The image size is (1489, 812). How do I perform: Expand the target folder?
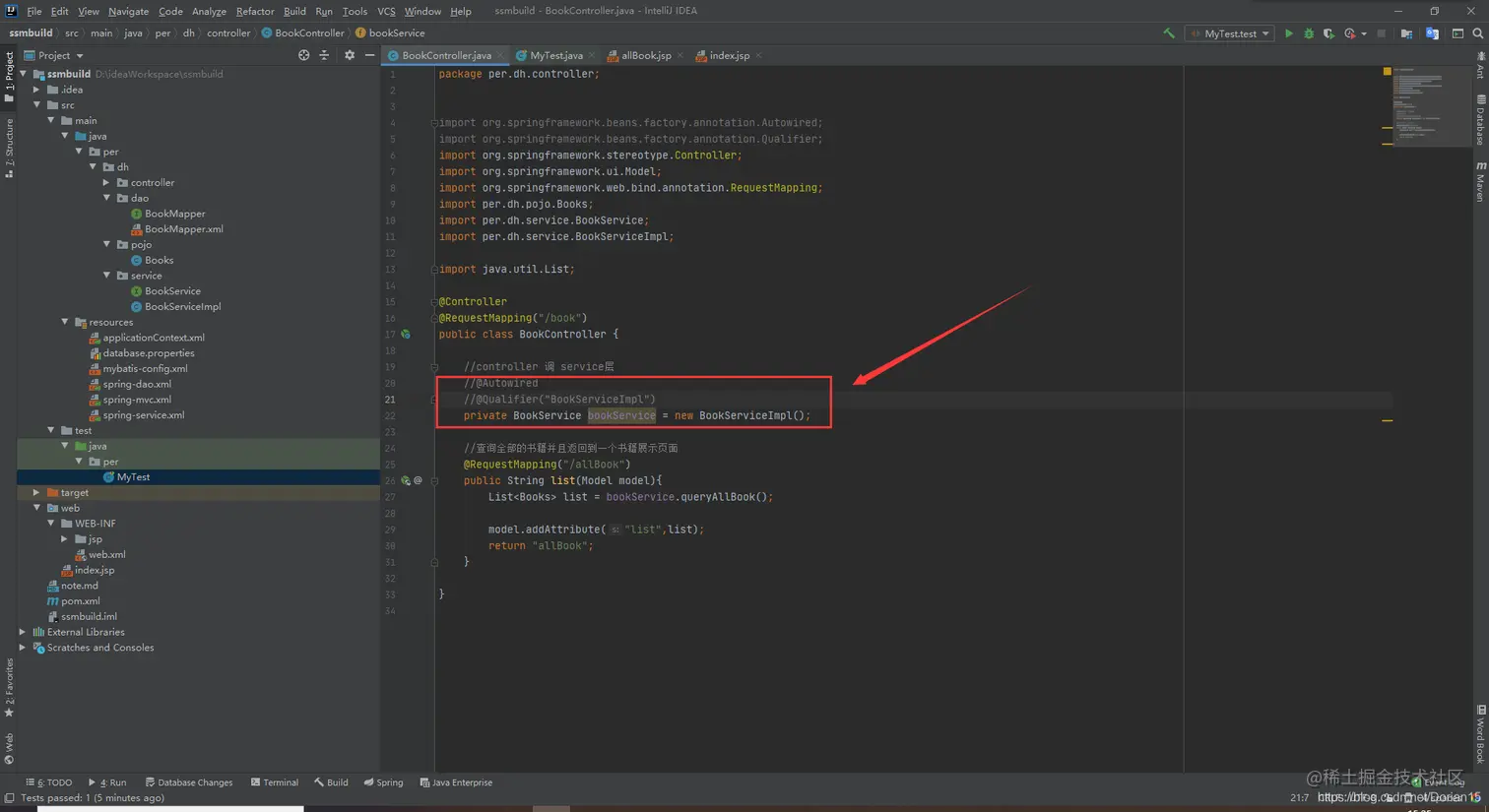coord(37,493)
